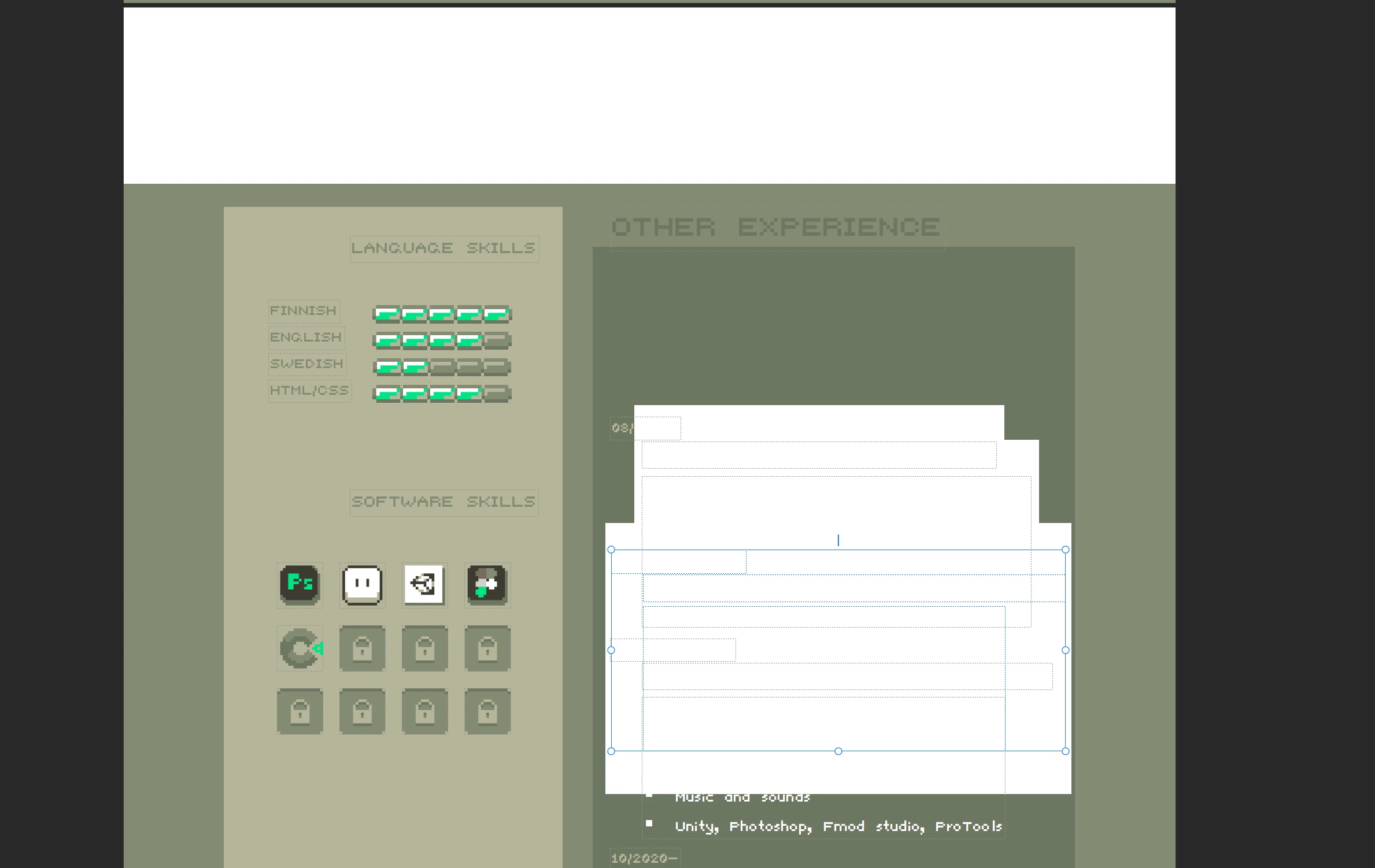Select the 10/2020– date text
The height and width of the screenshot is (868, 1375).
tap(644, 858)
